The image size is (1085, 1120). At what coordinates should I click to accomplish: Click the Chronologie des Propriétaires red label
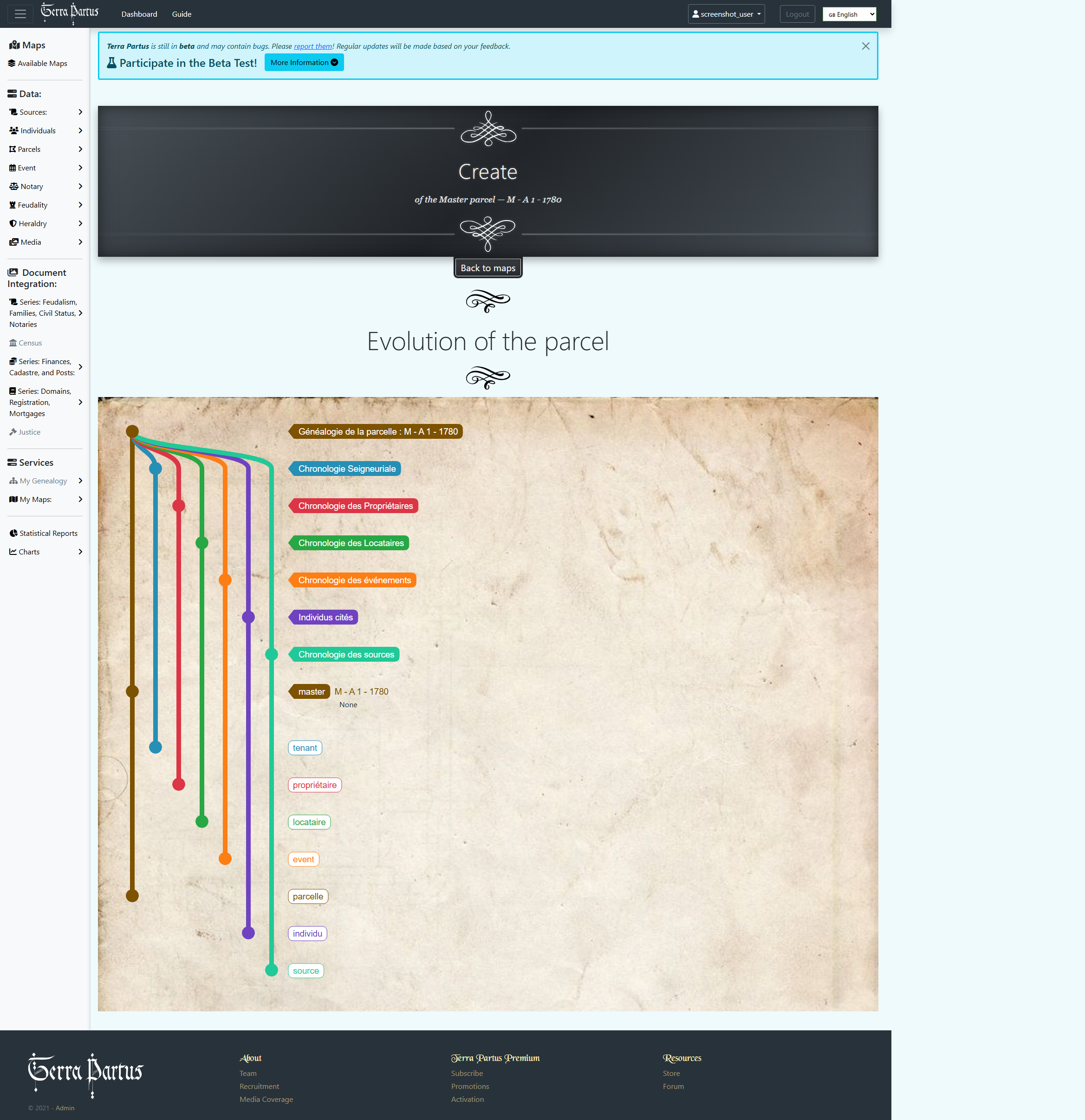355,506
